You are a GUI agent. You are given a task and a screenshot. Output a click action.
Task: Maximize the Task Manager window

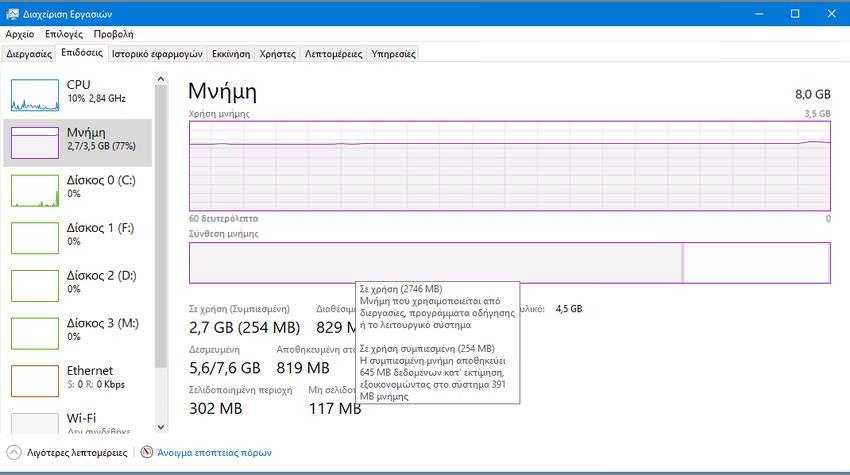[795, 14]
